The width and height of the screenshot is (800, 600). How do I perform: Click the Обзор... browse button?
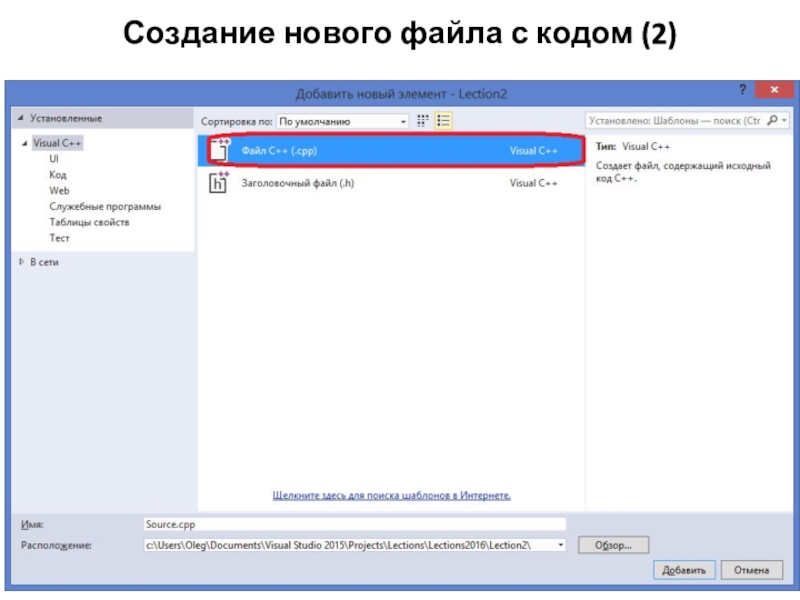tap(613, 545)
